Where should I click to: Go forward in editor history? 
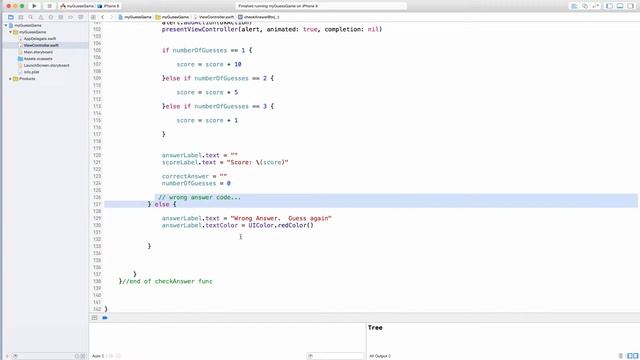(111, 17)
